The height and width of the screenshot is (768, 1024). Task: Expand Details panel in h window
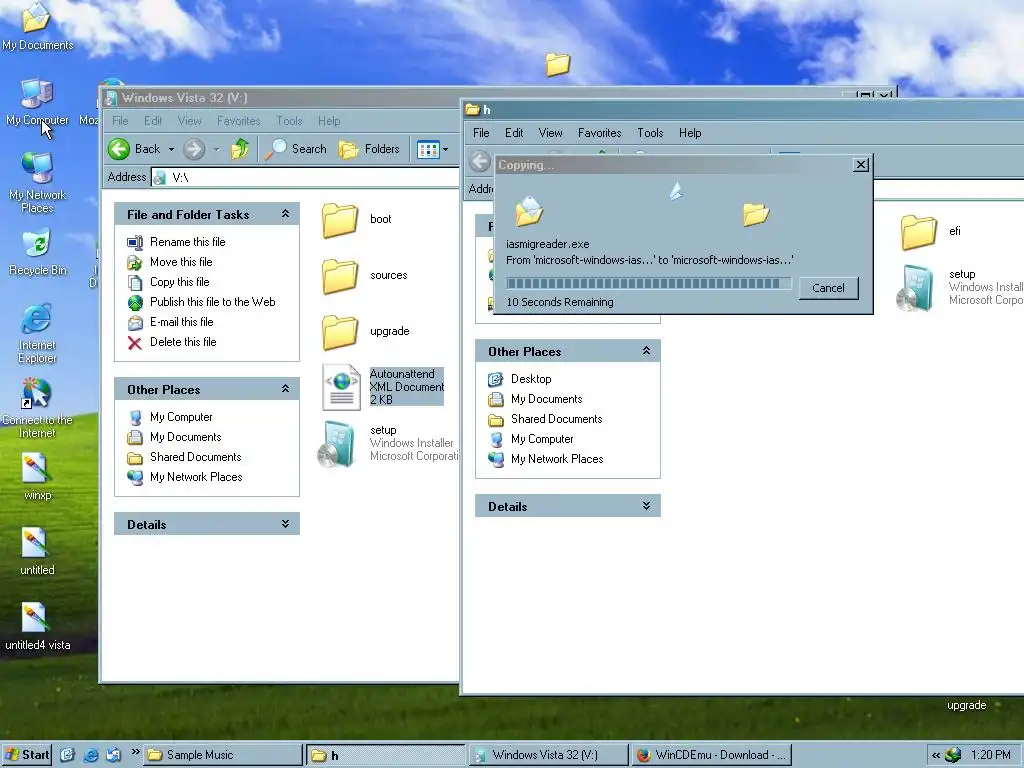[646, 505]
